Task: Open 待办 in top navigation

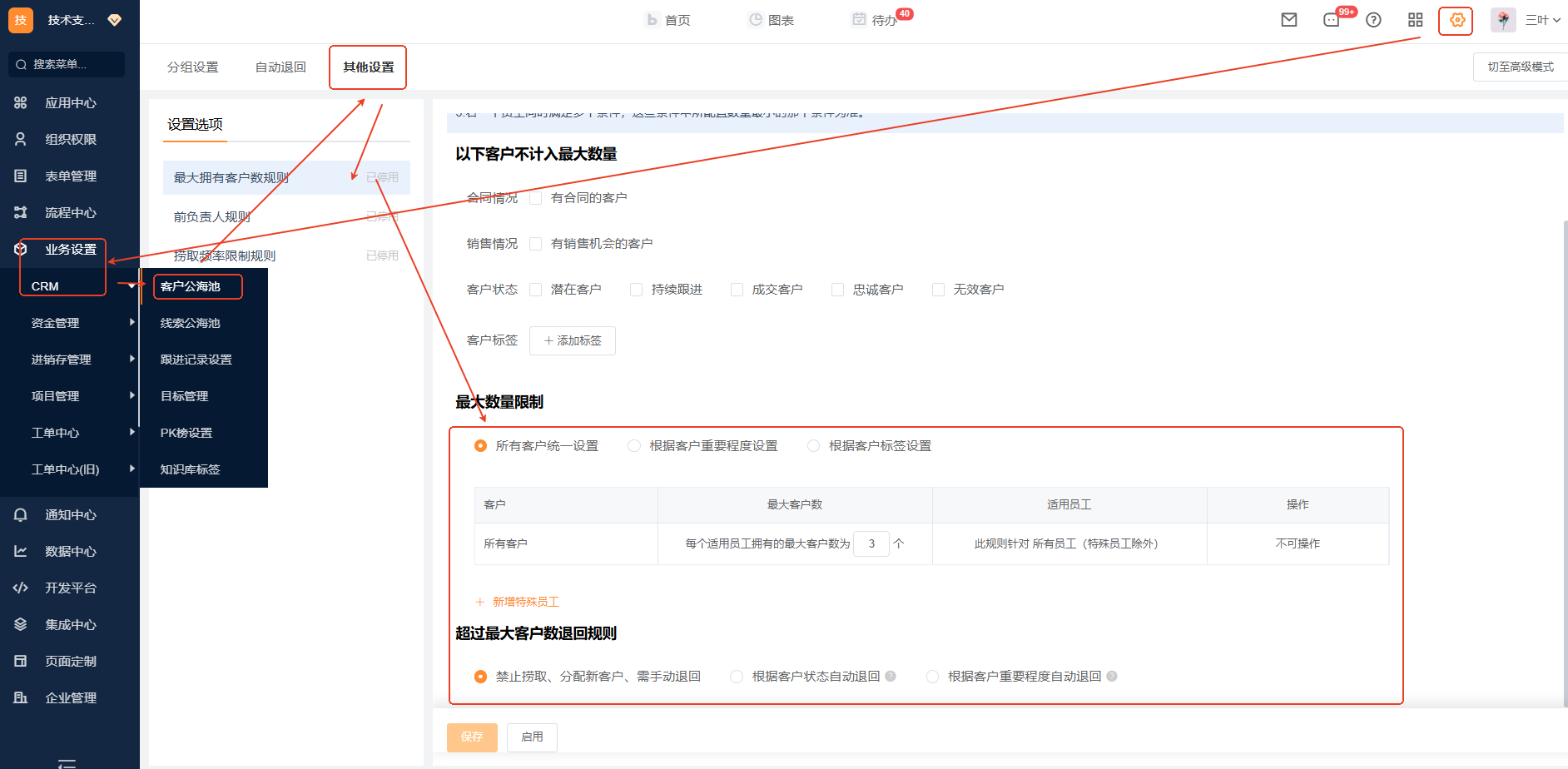Action: point(874,20)
